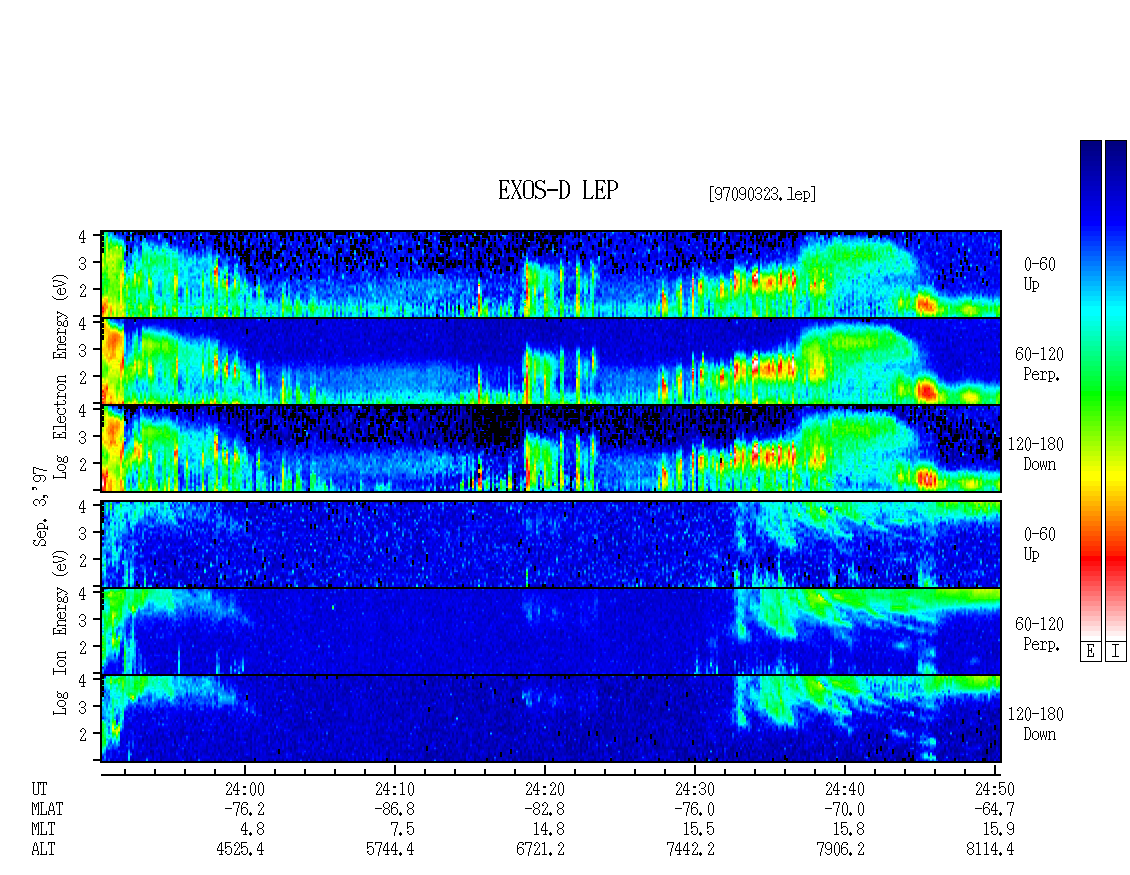1130x875 pixels.
Task: Click the electron 60-120 Perp. spectrogram panel
Action: 551,361
